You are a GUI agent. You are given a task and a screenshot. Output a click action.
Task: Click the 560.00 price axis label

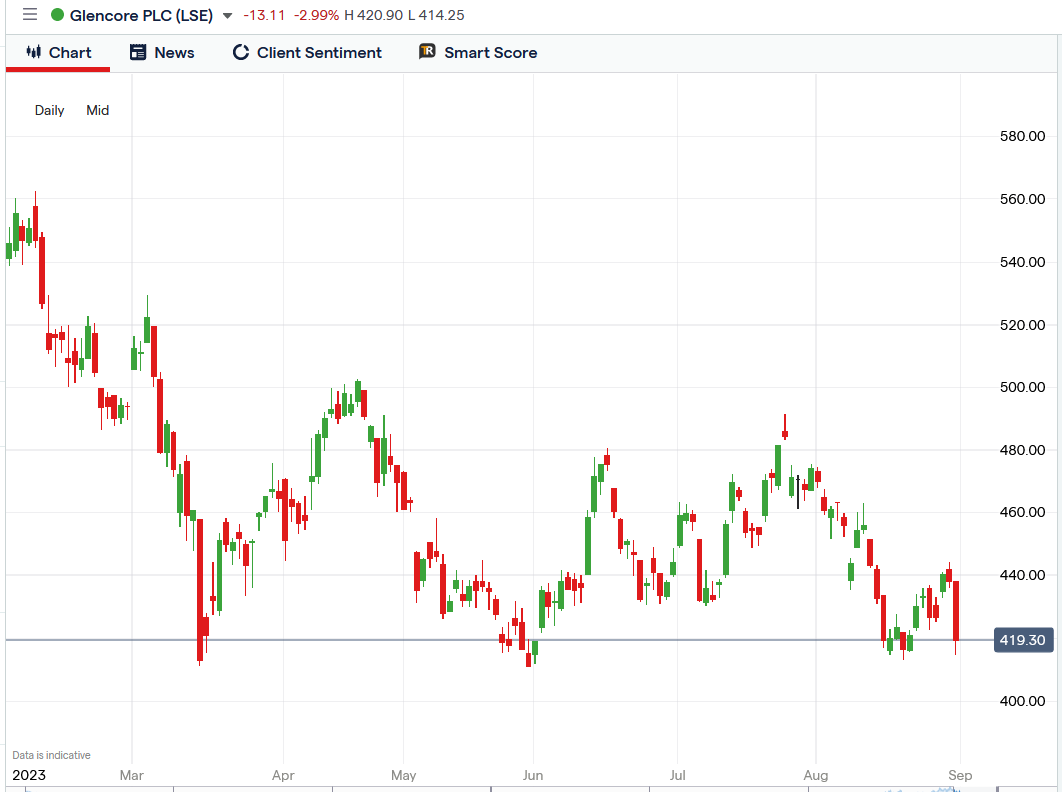(1022, 199)
